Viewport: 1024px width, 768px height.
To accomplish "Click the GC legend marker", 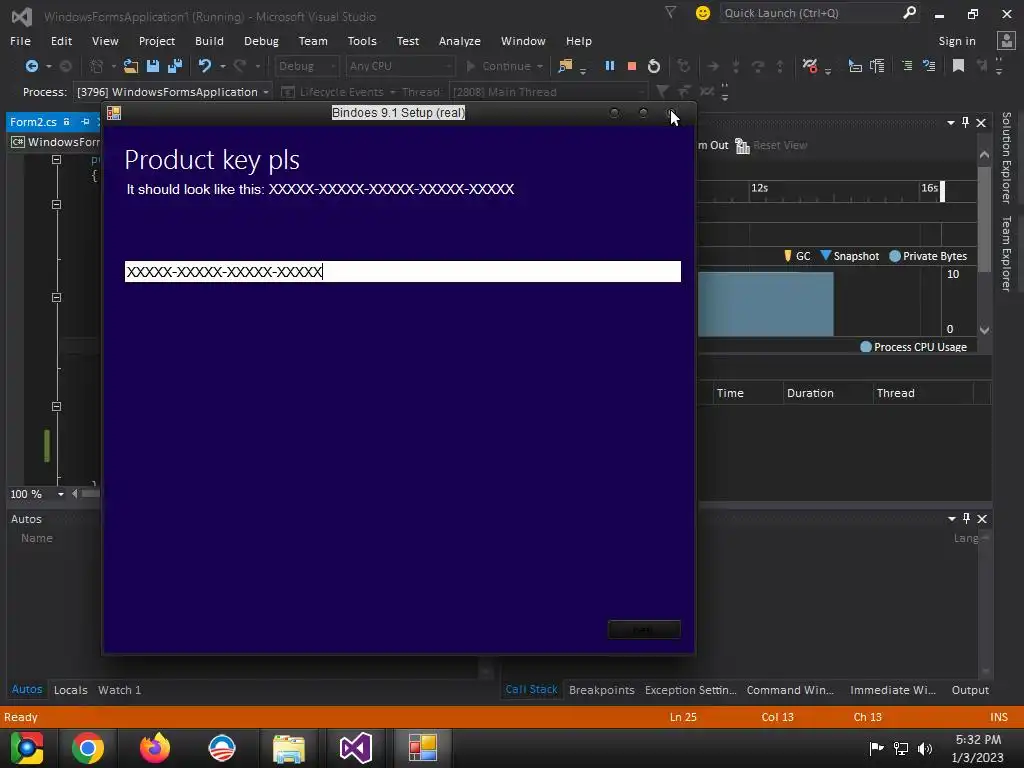I will (788, 255).
